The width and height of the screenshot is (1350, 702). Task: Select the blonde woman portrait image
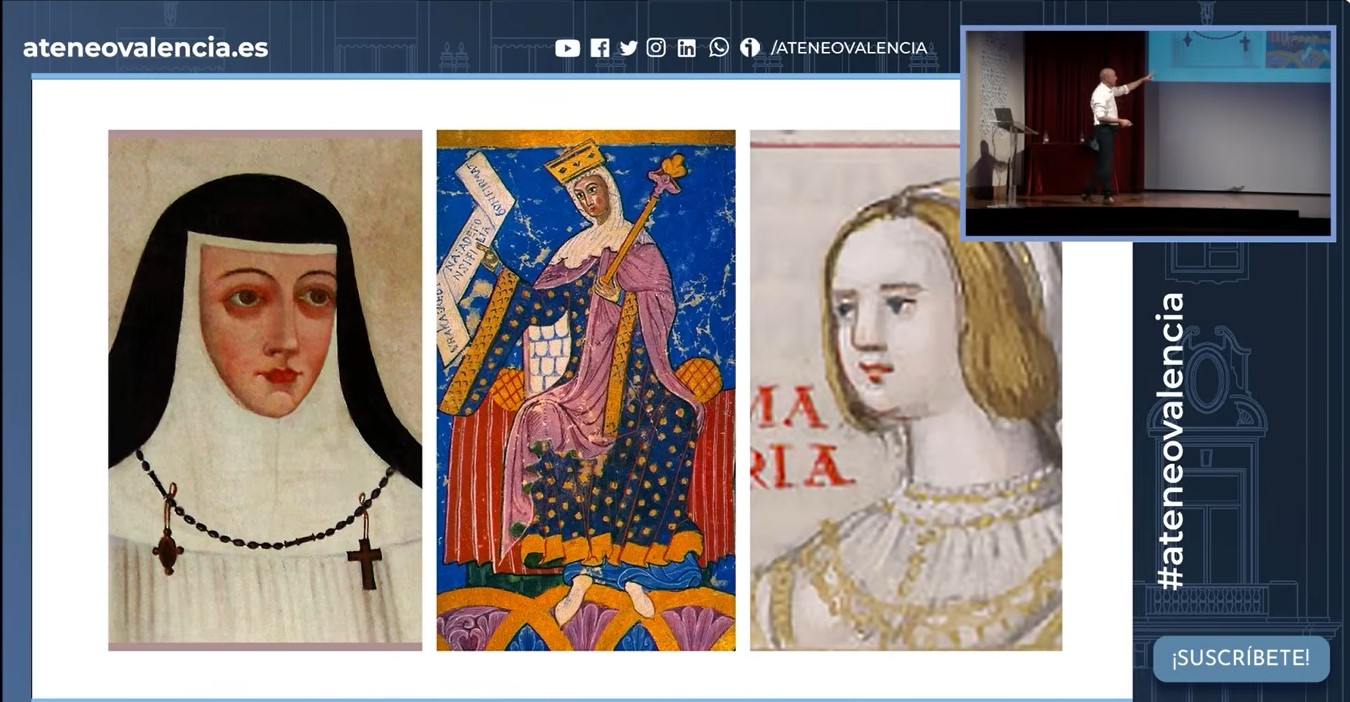[x=905, y=390]
